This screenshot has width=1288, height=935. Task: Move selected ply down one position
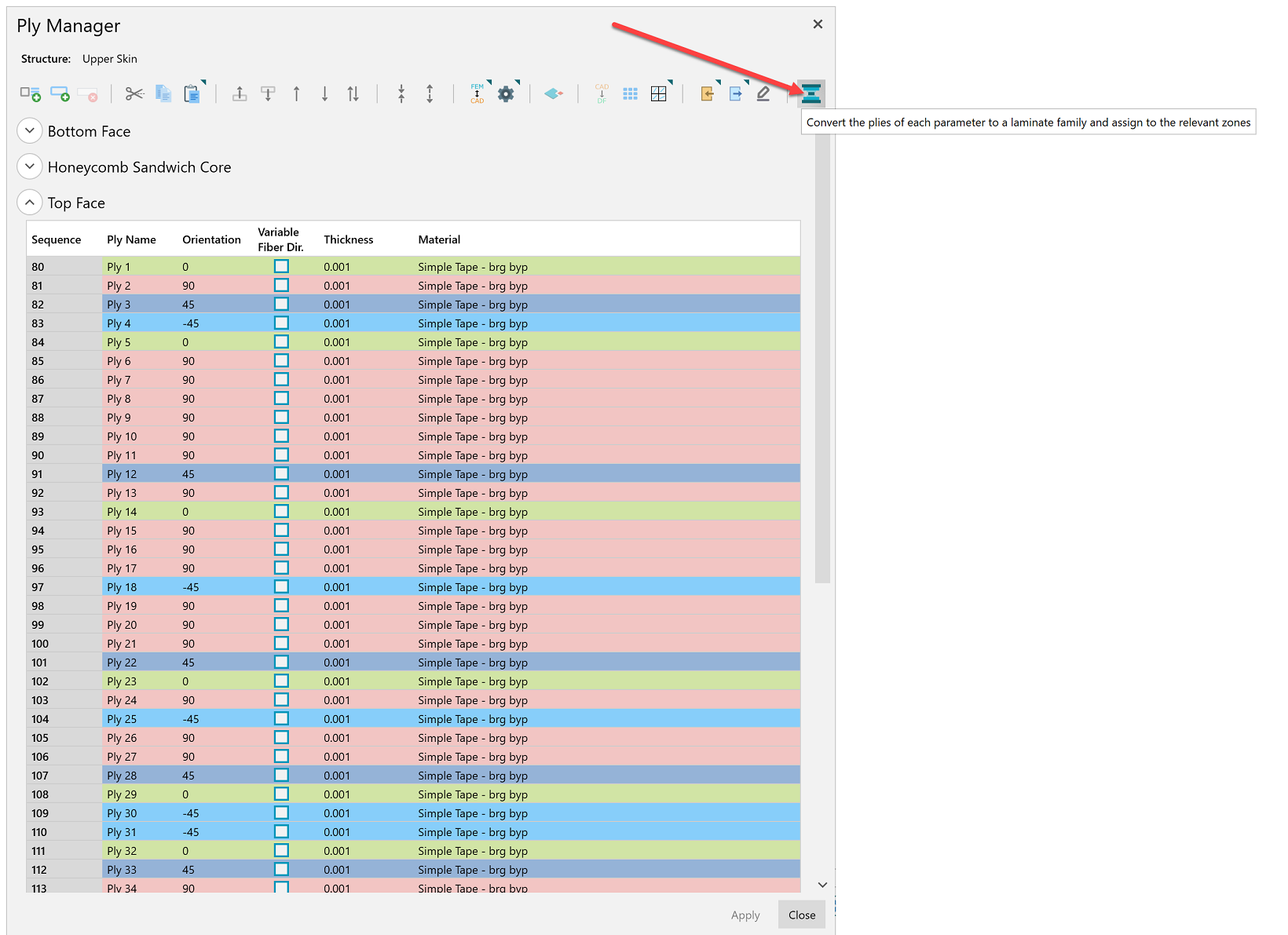(x=324, y=94)
